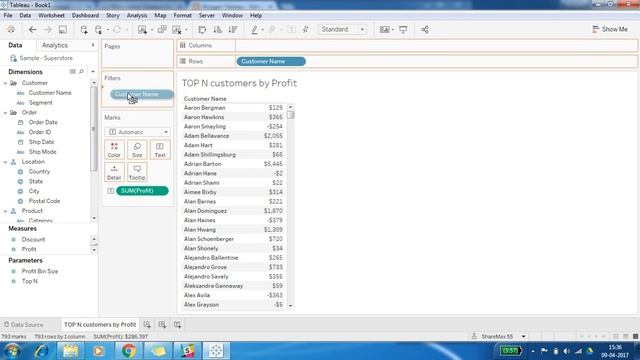Click the Save icon in toolbar

click(x=62, y=29)
